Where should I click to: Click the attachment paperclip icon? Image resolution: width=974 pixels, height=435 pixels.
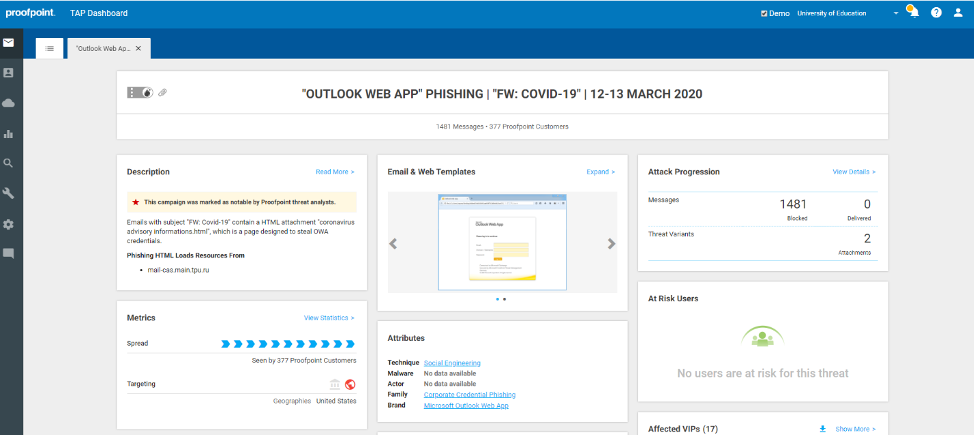163,93
